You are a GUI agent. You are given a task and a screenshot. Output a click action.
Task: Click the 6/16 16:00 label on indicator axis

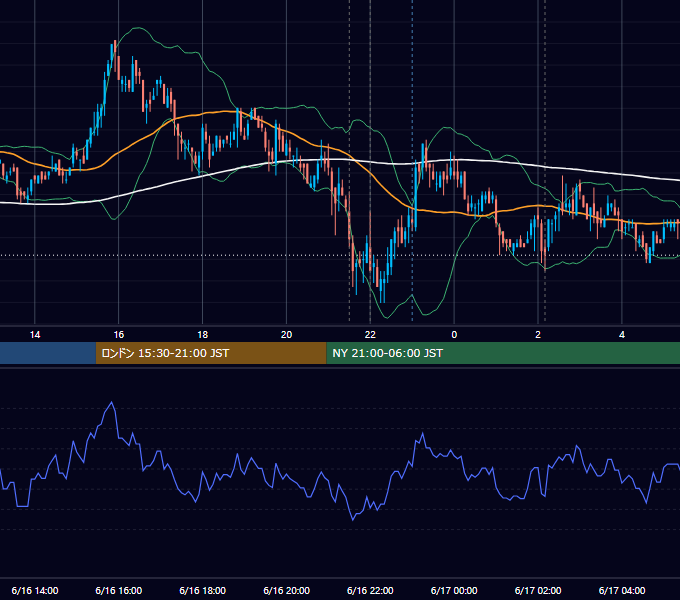coord(118,590)
